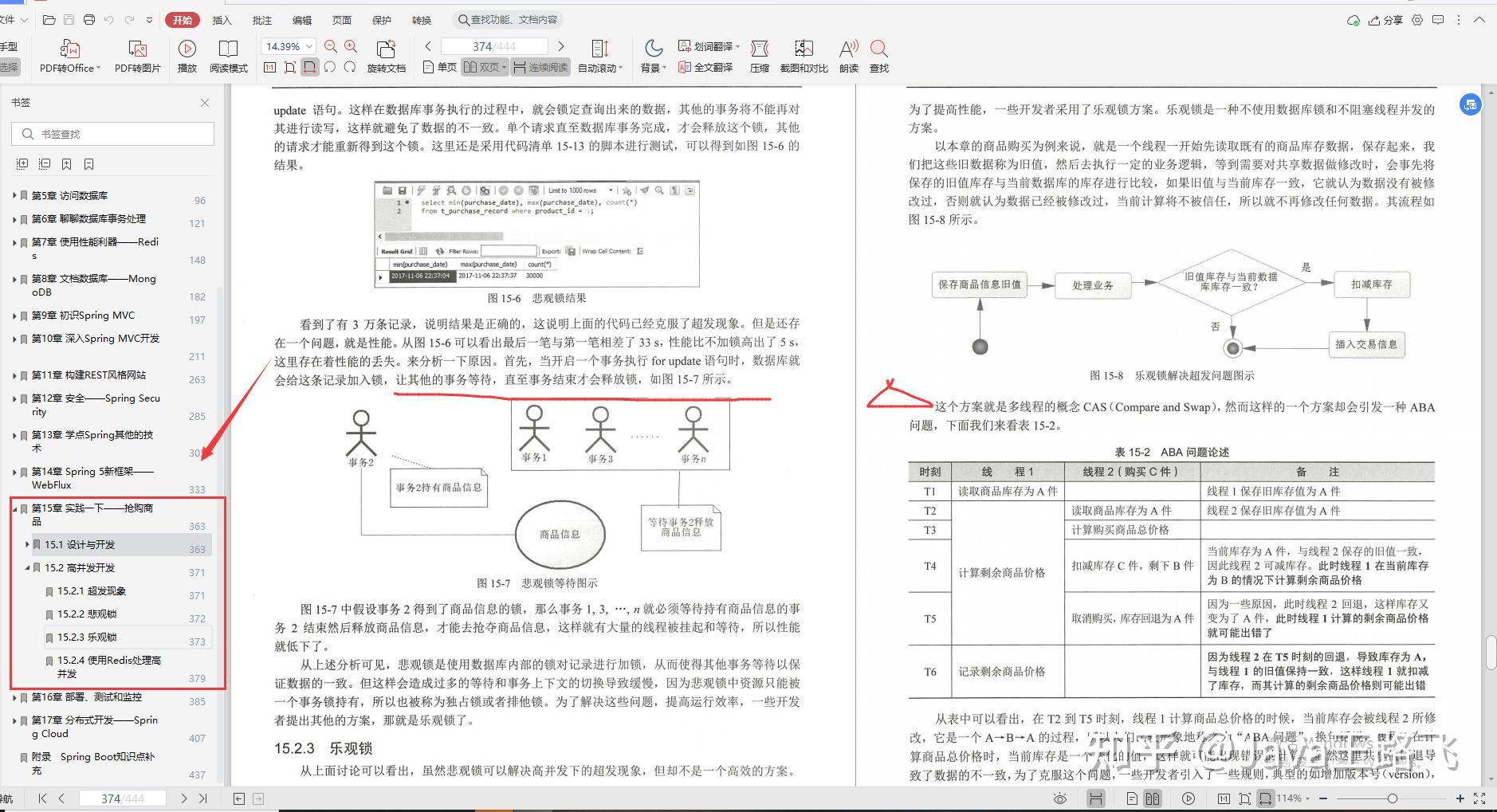Click fullscreen icon in status bar

tap(1479, 798)
